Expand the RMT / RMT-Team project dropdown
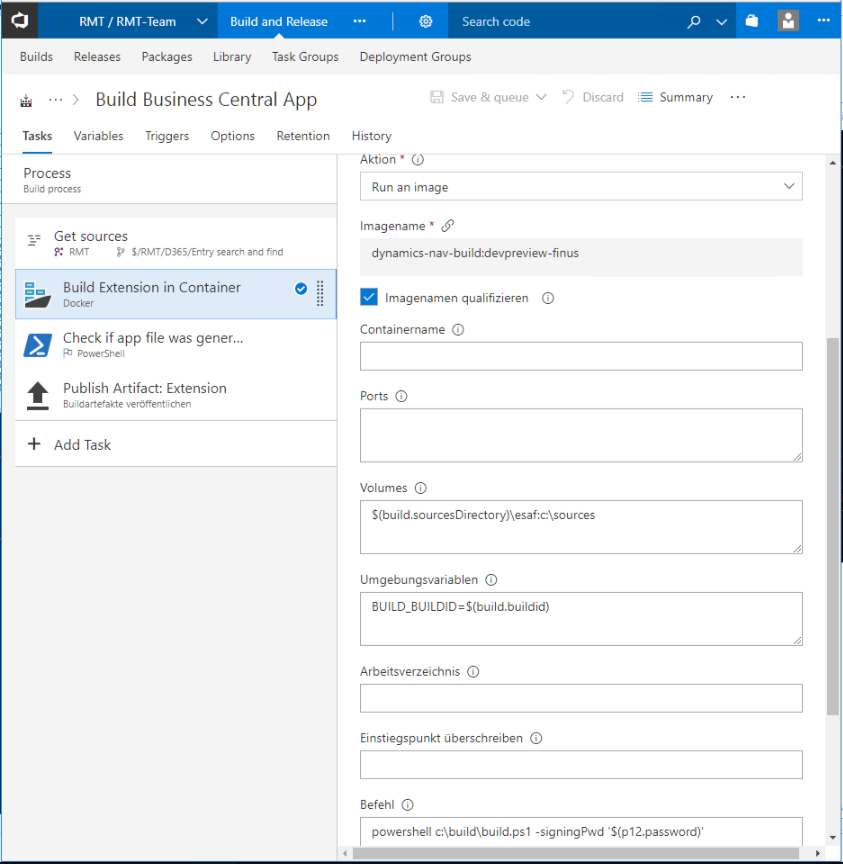843x864 pixels. [x=202, y=21]
